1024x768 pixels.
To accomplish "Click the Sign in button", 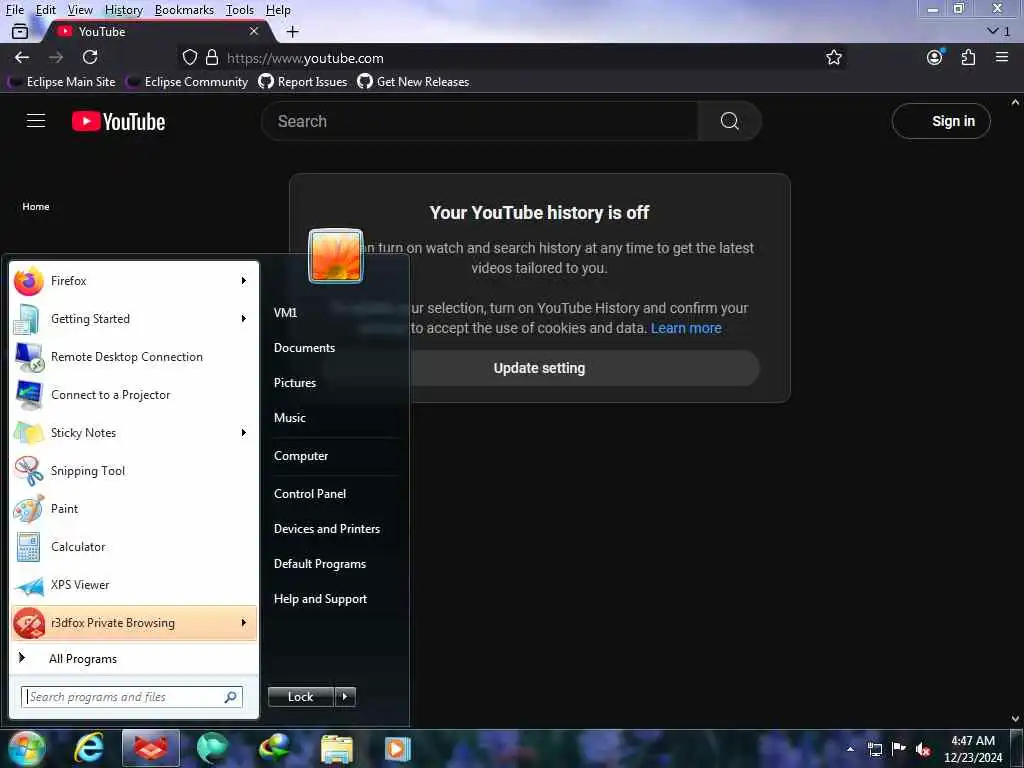I will (x=941, y=121).
